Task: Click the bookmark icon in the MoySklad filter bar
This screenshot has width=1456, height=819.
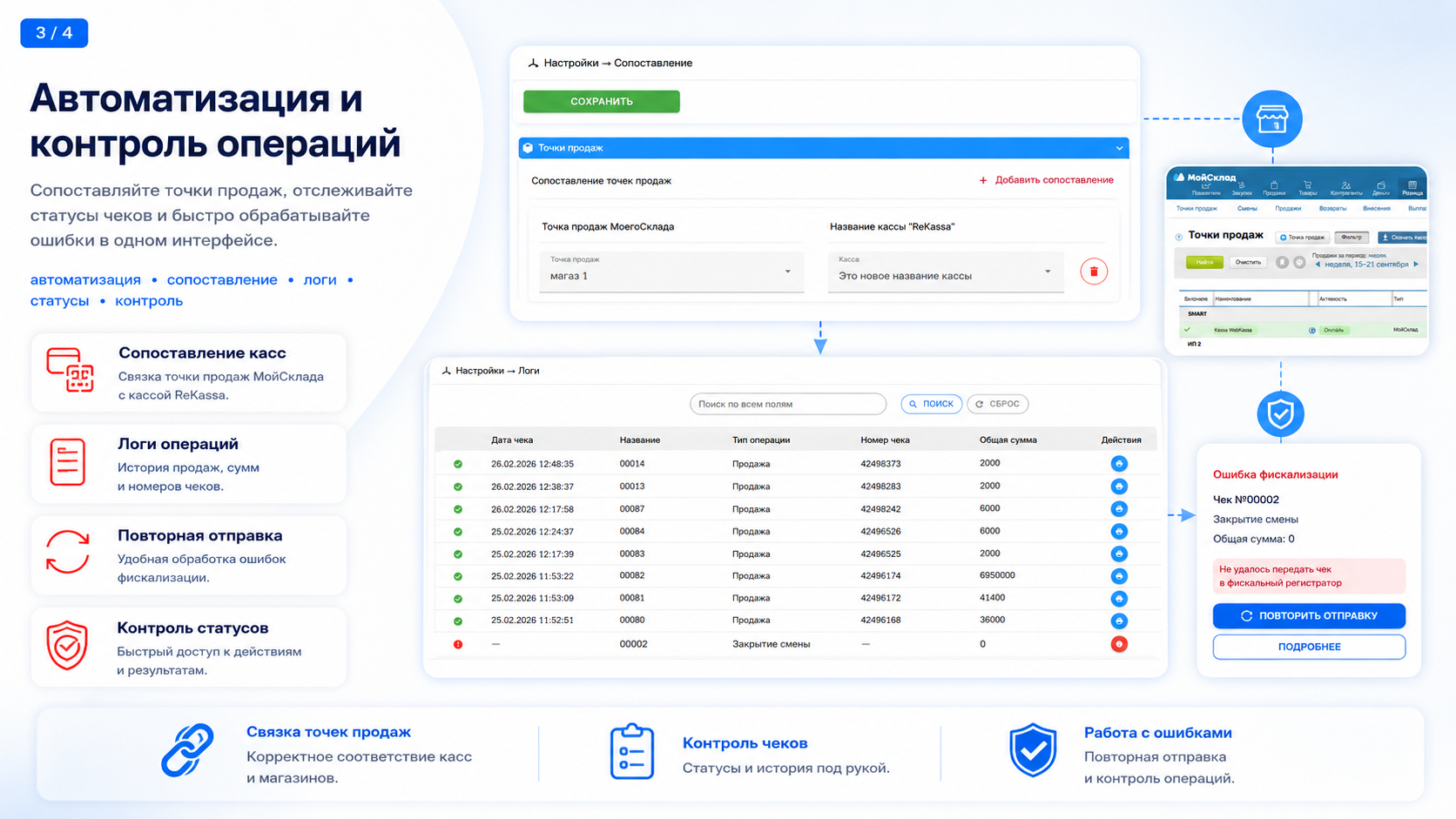Action: tap(1282, 262)
